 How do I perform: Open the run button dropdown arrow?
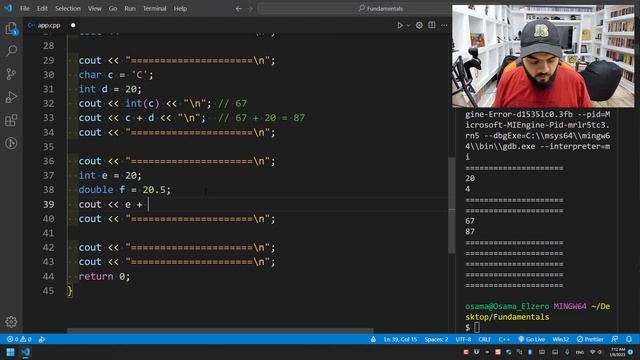pyautogui.click(x=408, y=25)
